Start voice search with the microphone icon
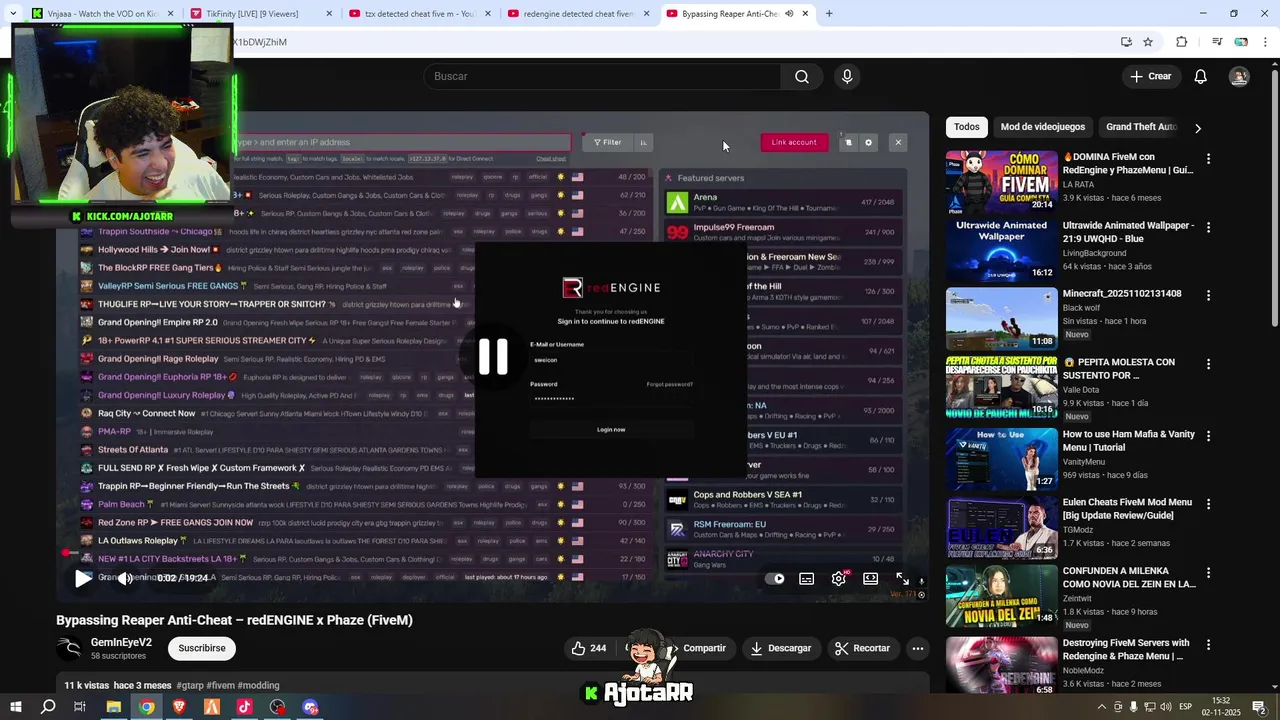The image size is (1280, 720). 847,76
